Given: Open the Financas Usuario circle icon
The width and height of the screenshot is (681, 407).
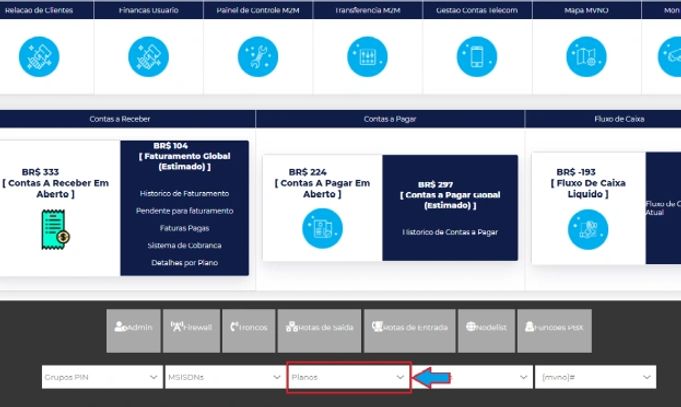Looking at the screenshot, I should point(149,57).
